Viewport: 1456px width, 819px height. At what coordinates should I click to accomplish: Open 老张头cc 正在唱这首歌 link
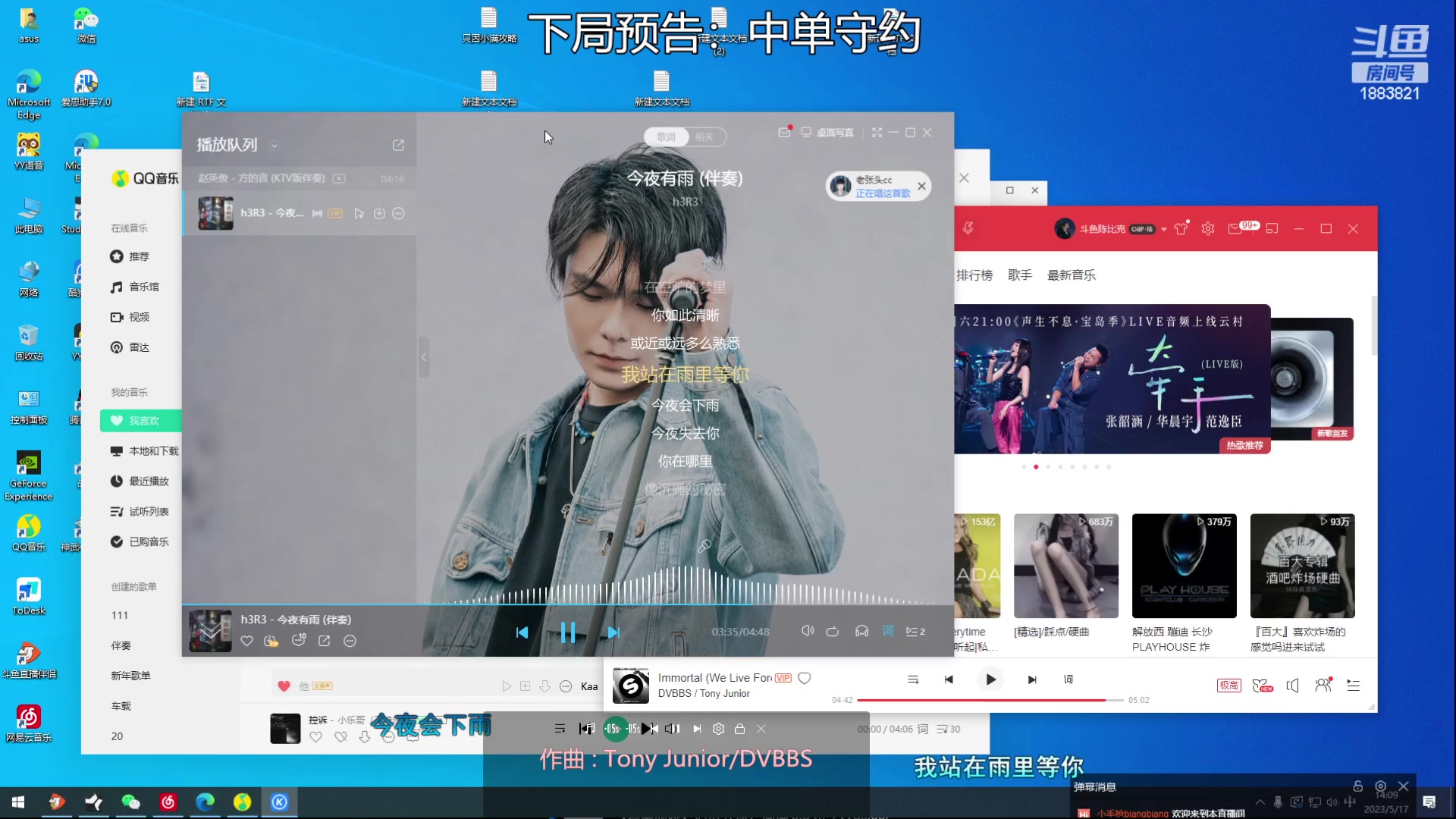click(883, 193)
